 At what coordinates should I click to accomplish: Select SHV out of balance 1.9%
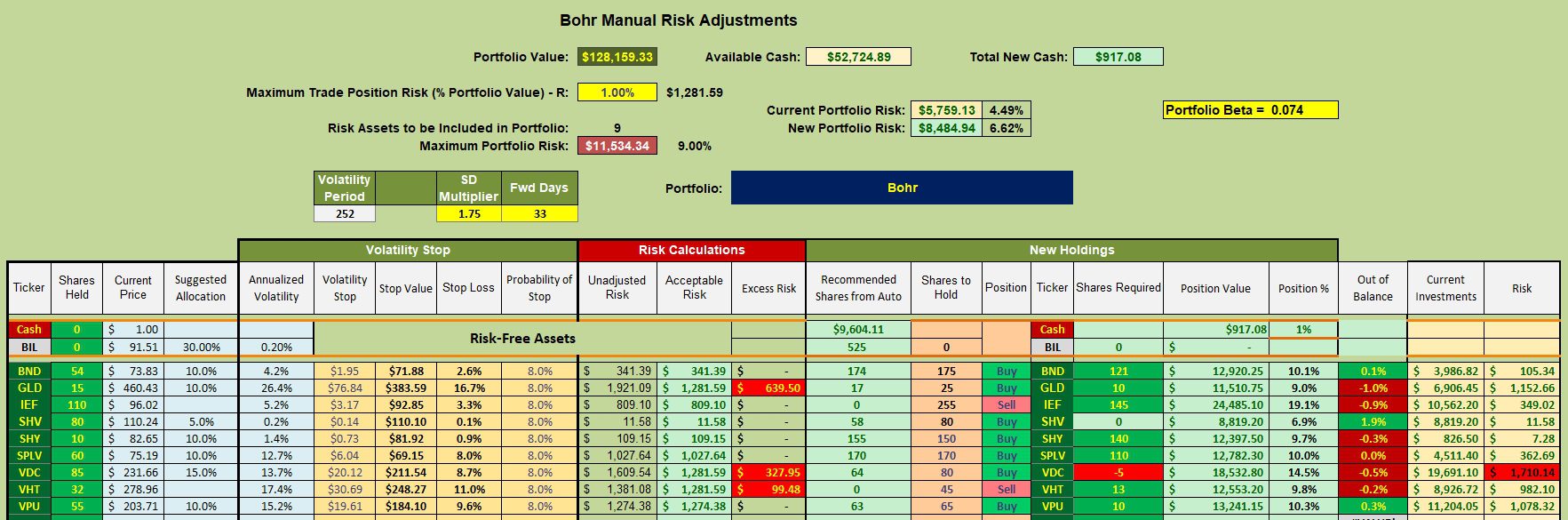pos(1373,421)
